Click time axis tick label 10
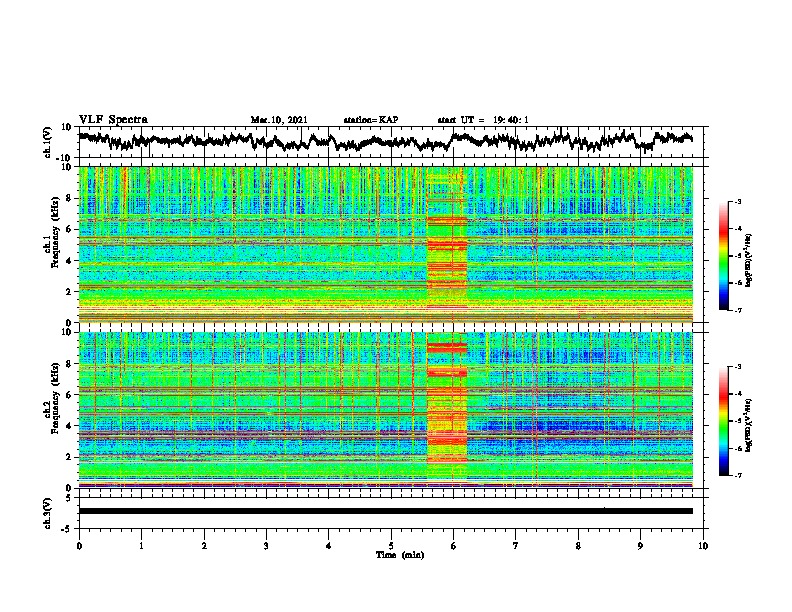Screen dimensions: 792x612 (x=703, y=546)
